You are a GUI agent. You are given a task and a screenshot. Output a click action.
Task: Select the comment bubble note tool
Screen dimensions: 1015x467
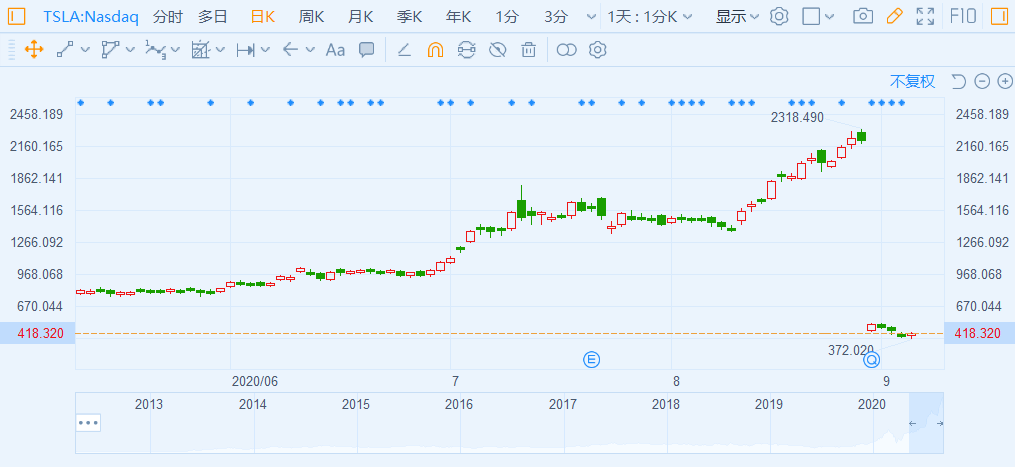pyautogui.click(x=366, y=49)
